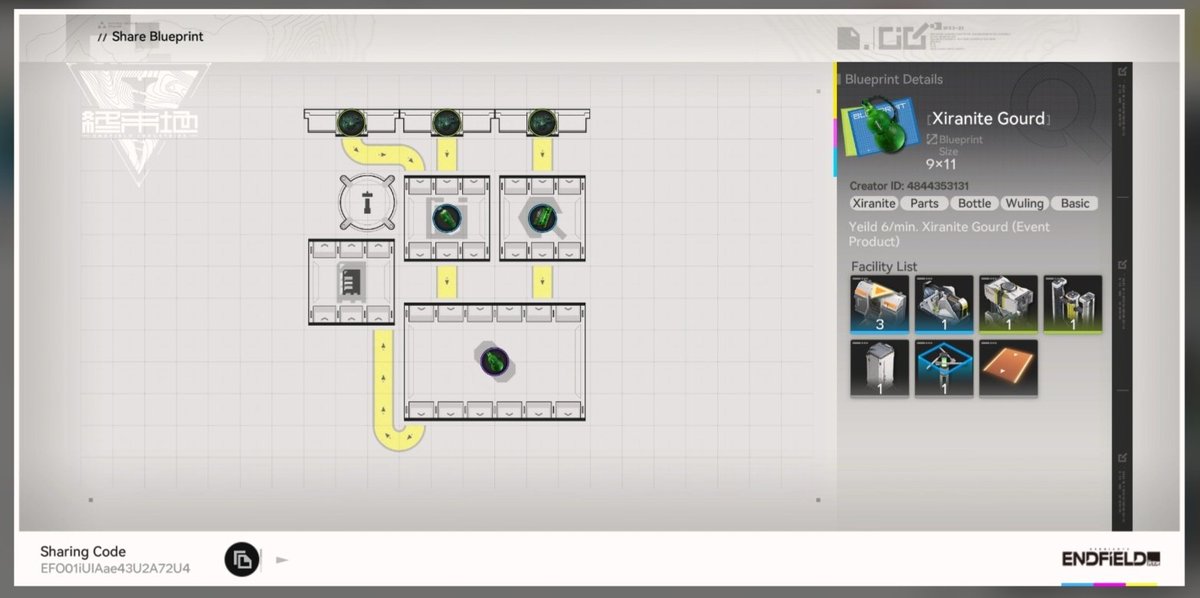Select the sharing code EFO01iUIAae43U2A72U4
This screenshot has width=1200, height=598.
point(115,568)
